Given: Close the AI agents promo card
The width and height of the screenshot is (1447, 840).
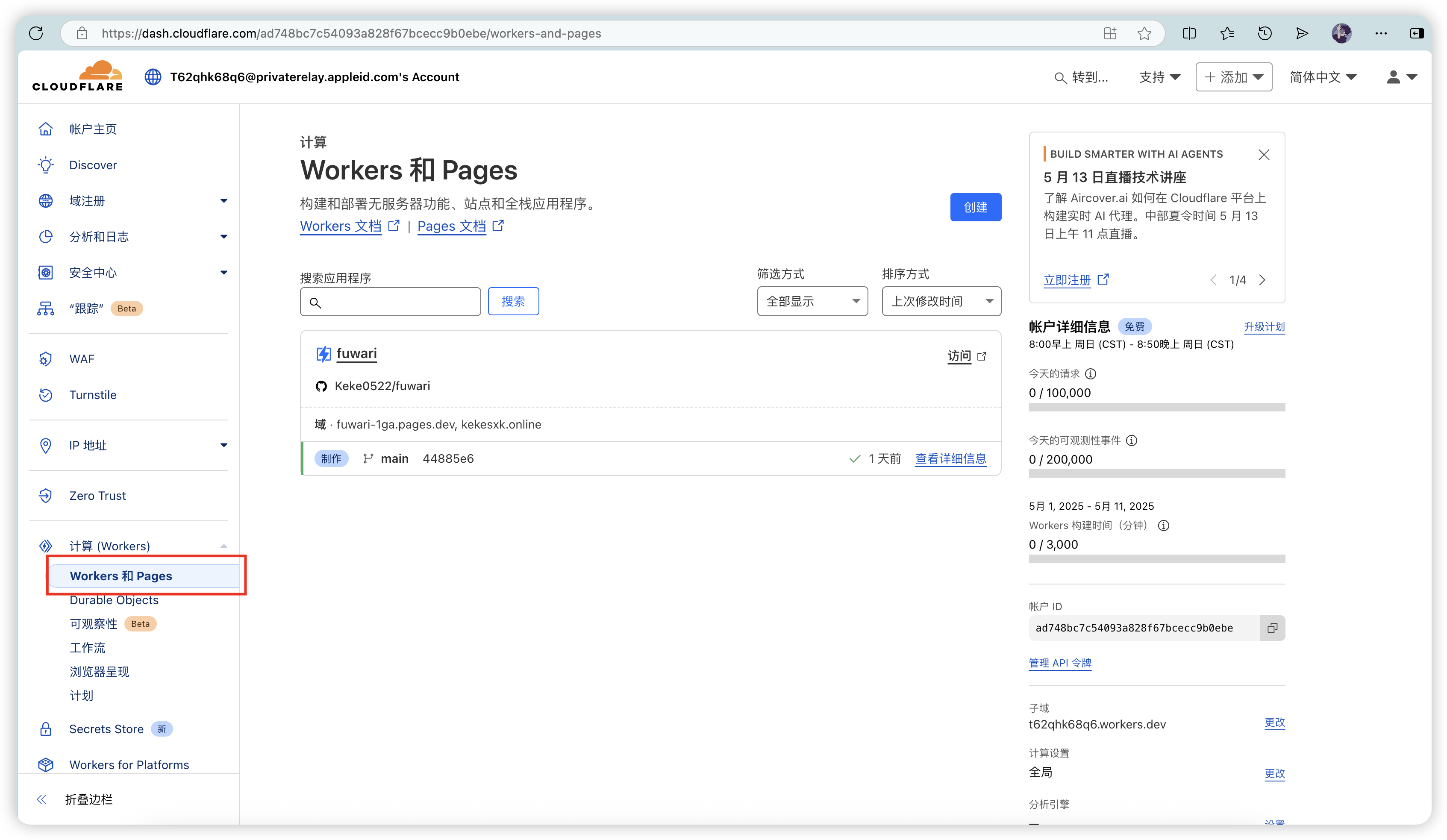Looking at the screenshot, I should pyautogui.click(x=1264, y=154).
